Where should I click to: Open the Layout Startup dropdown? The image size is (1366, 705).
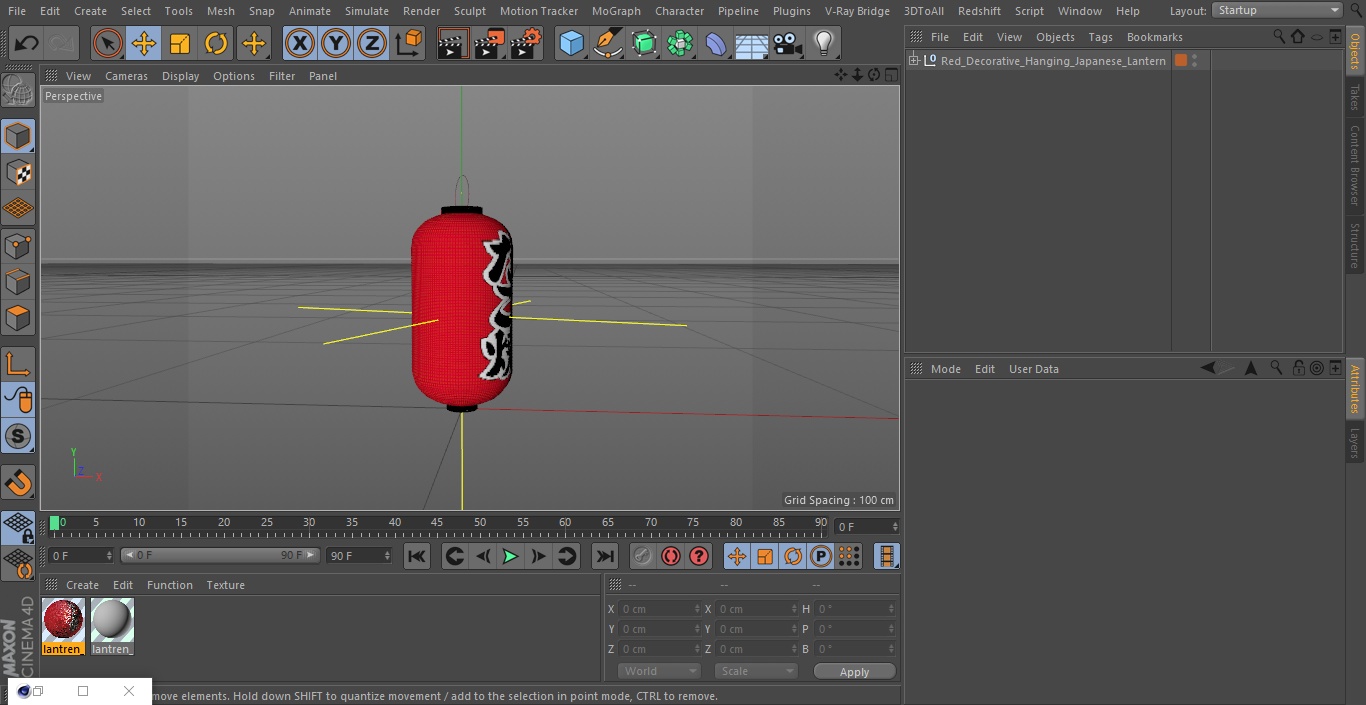[1277, 10]
